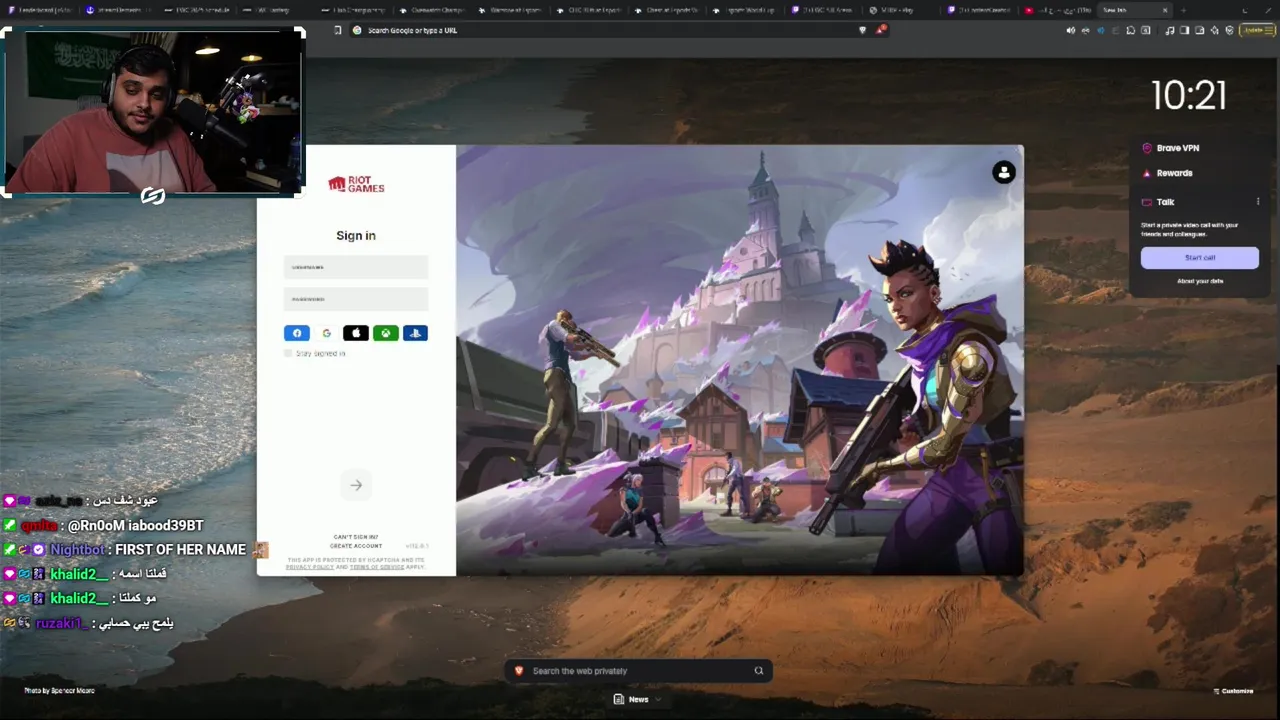Focus the Password input field
Viewport: 1280px width, 720px height.
pos(356,299)
